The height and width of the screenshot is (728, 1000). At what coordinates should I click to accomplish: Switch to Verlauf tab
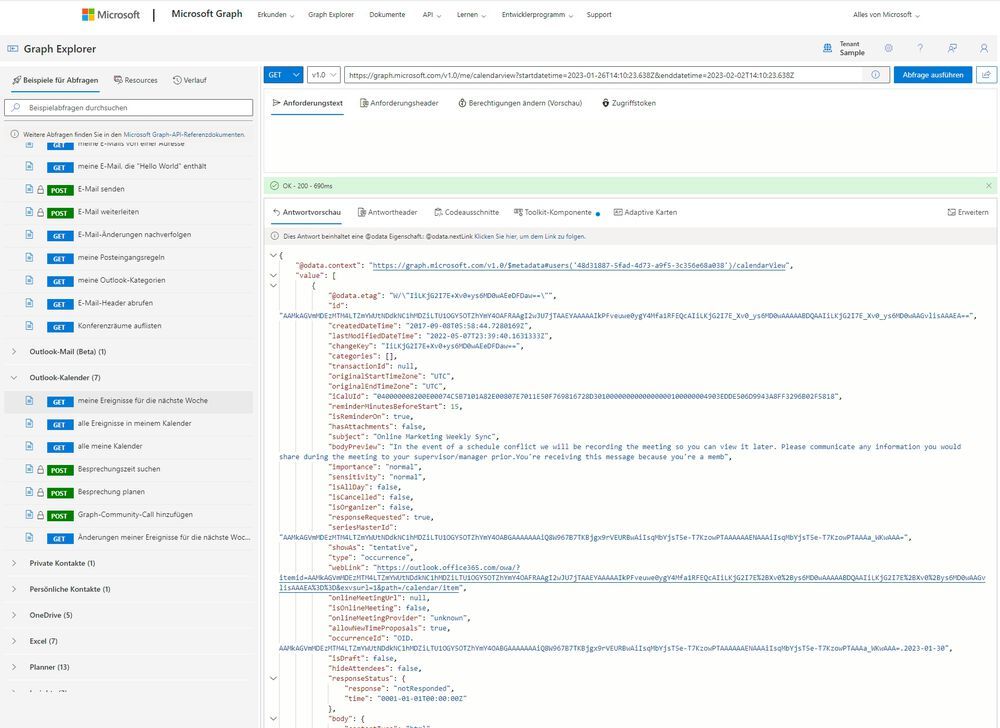[189, 80]
